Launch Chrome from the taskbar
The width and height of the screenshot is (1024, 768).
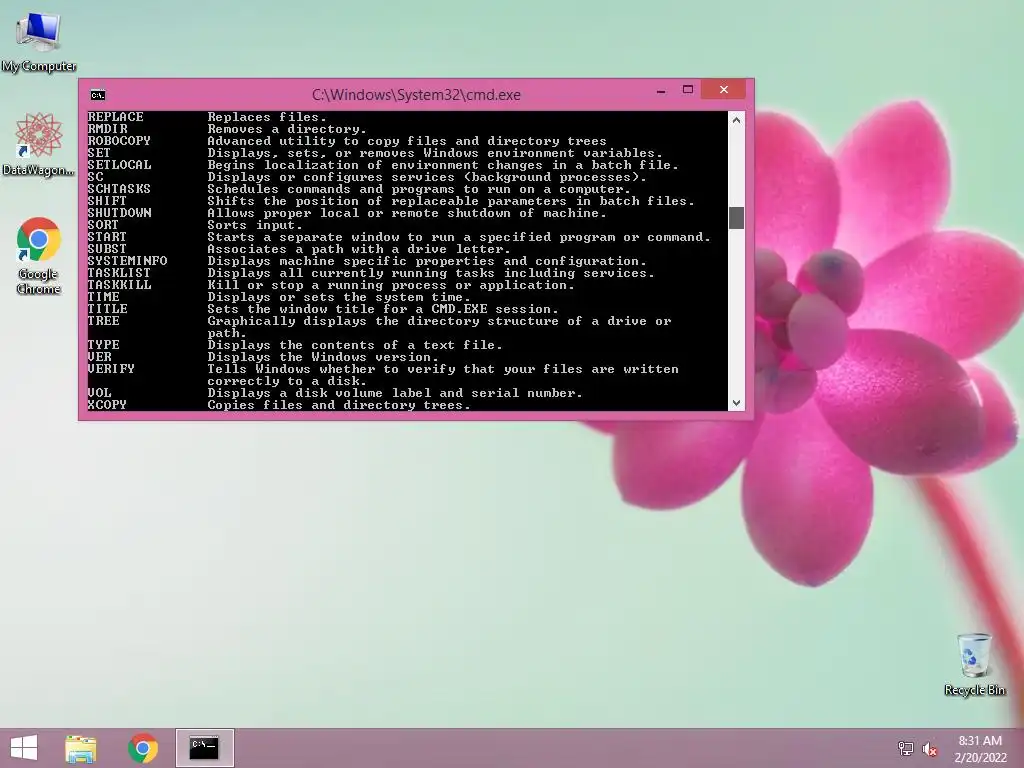tap(142, 748)
